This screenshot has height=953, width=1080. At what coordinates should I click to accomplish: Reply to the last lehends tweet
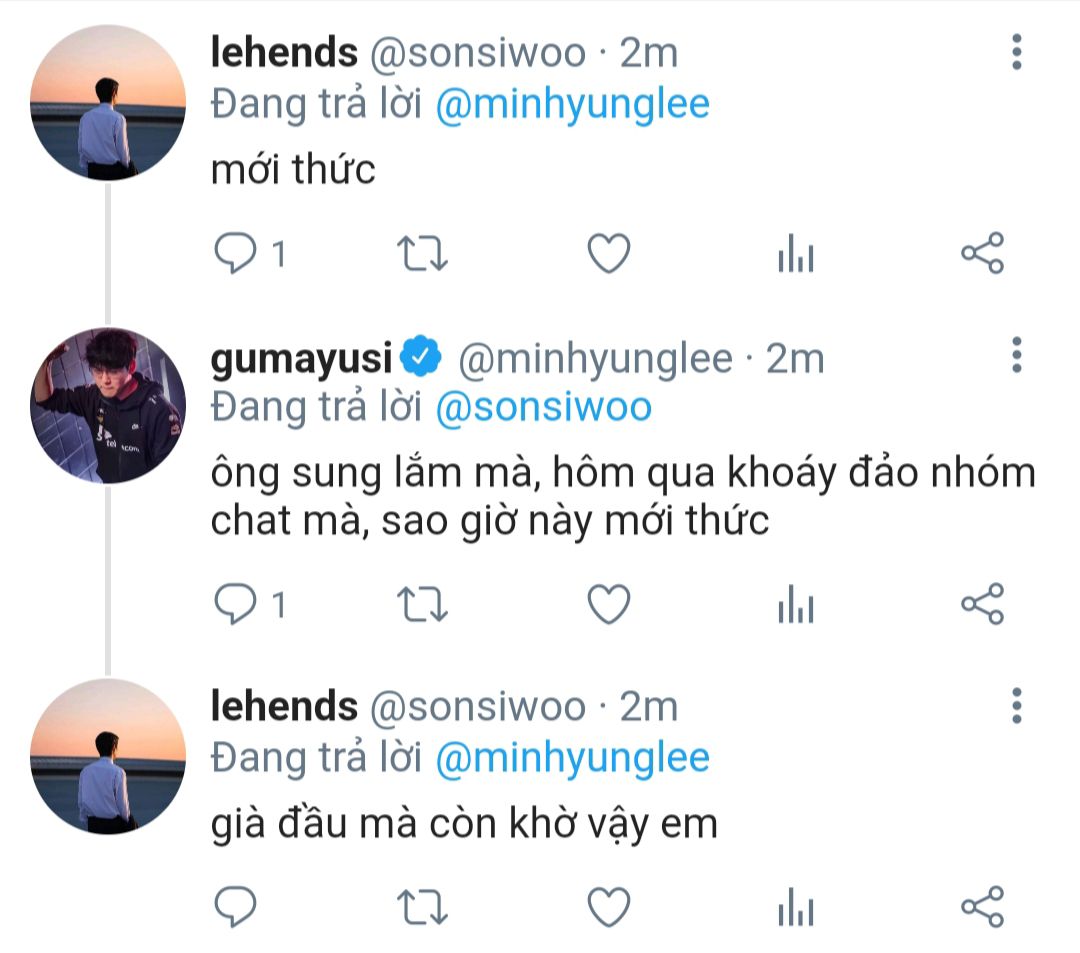point(237,907)
